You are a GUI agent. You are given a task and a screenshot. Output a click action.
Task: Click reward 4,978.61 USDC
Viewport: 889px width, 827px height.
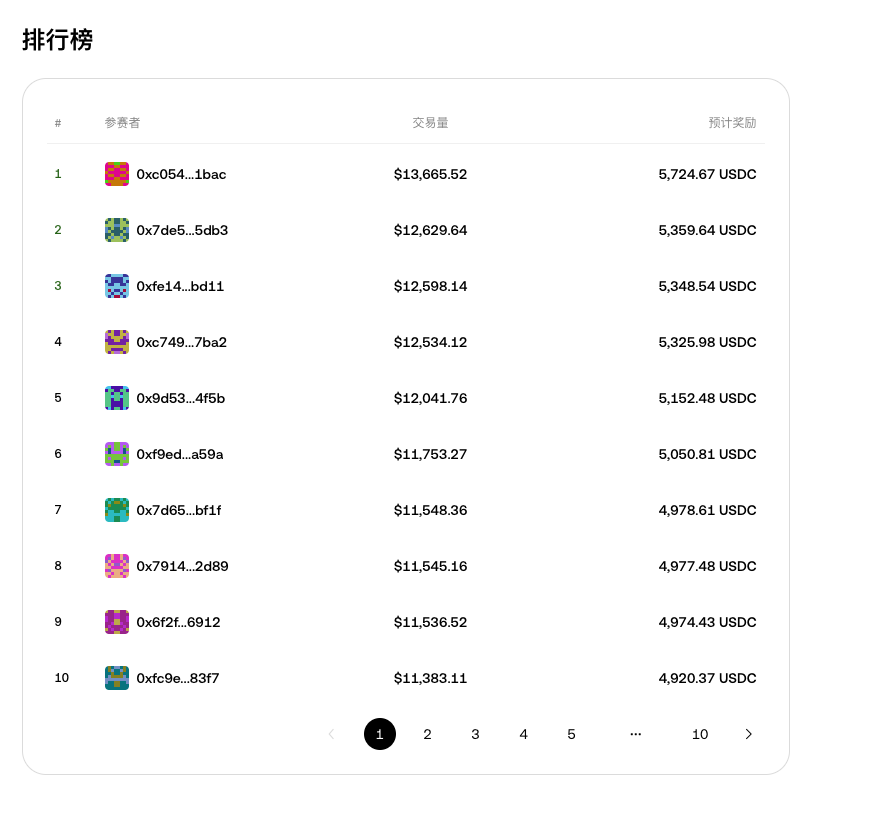point(707,510)
